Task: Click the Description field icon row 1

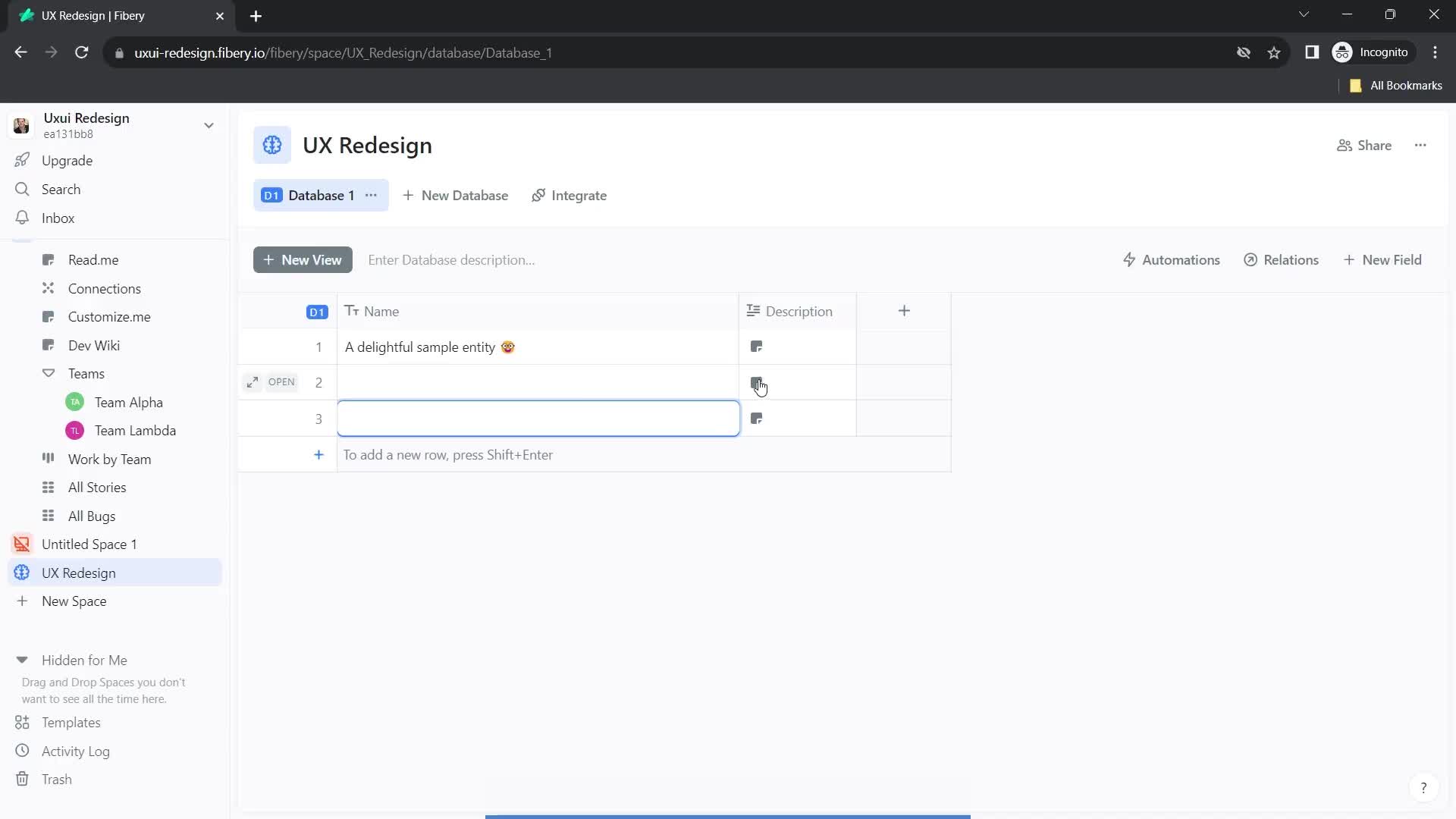Action: coord(757,347)
